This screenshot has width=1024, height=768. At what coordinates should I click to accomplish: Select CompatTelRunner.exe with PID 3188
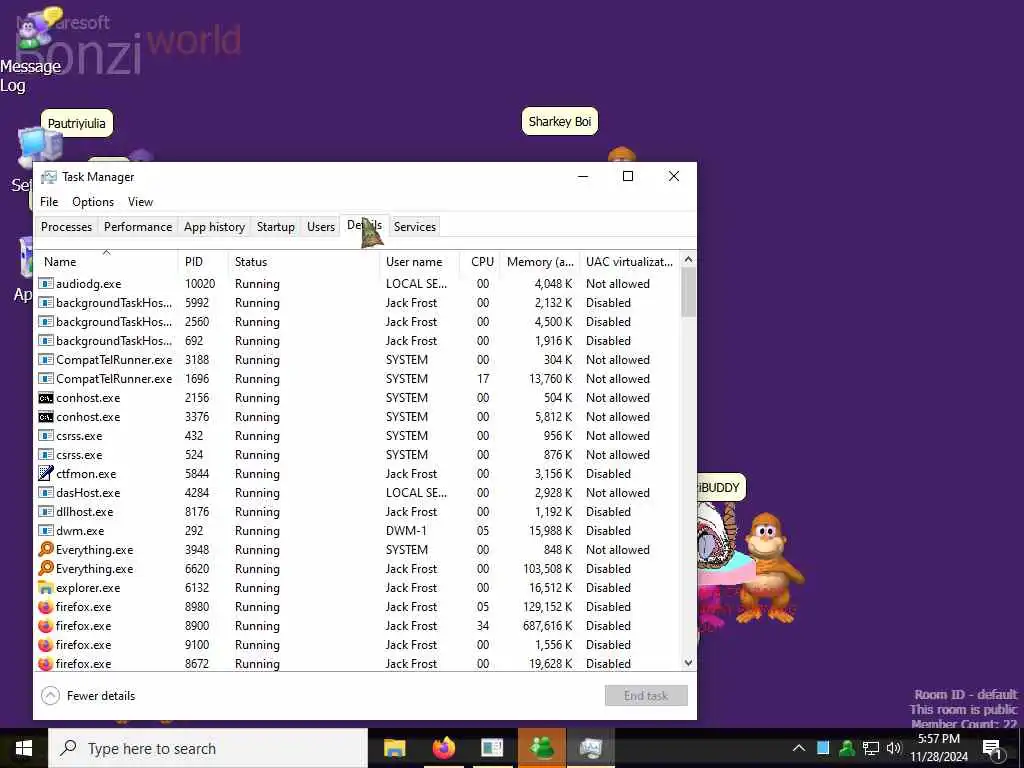[357, 360]
